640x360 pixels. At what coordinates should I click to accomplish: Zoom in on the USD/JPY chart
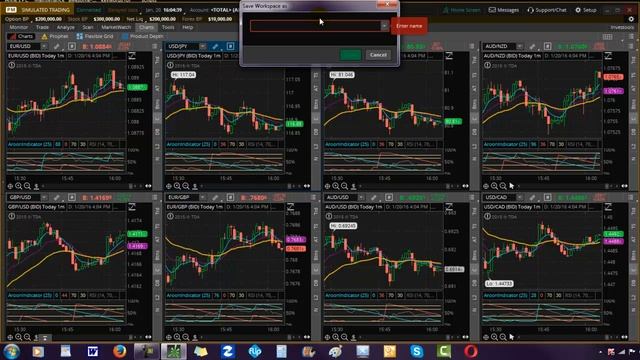tap(177, 186)
